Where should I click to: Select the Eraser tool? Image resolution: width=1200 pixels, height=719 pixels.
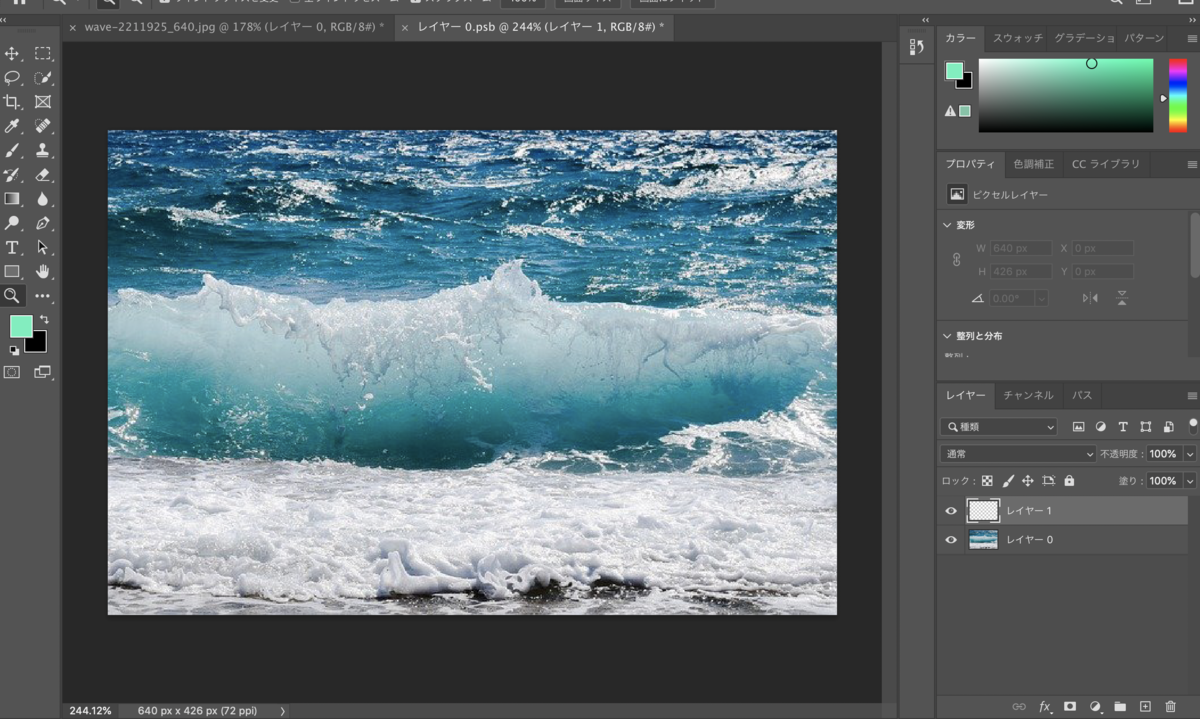[43, 175]
